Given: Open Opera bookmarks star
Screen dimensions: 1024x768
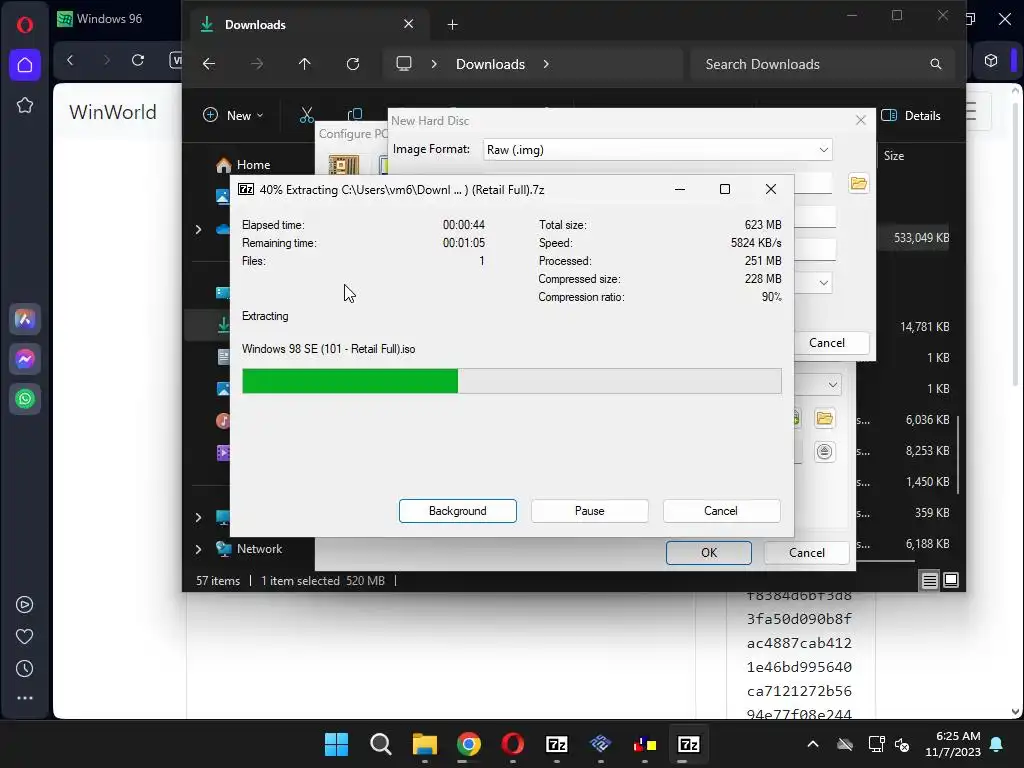Looking at the screenshot, I should tap(25, 105).
